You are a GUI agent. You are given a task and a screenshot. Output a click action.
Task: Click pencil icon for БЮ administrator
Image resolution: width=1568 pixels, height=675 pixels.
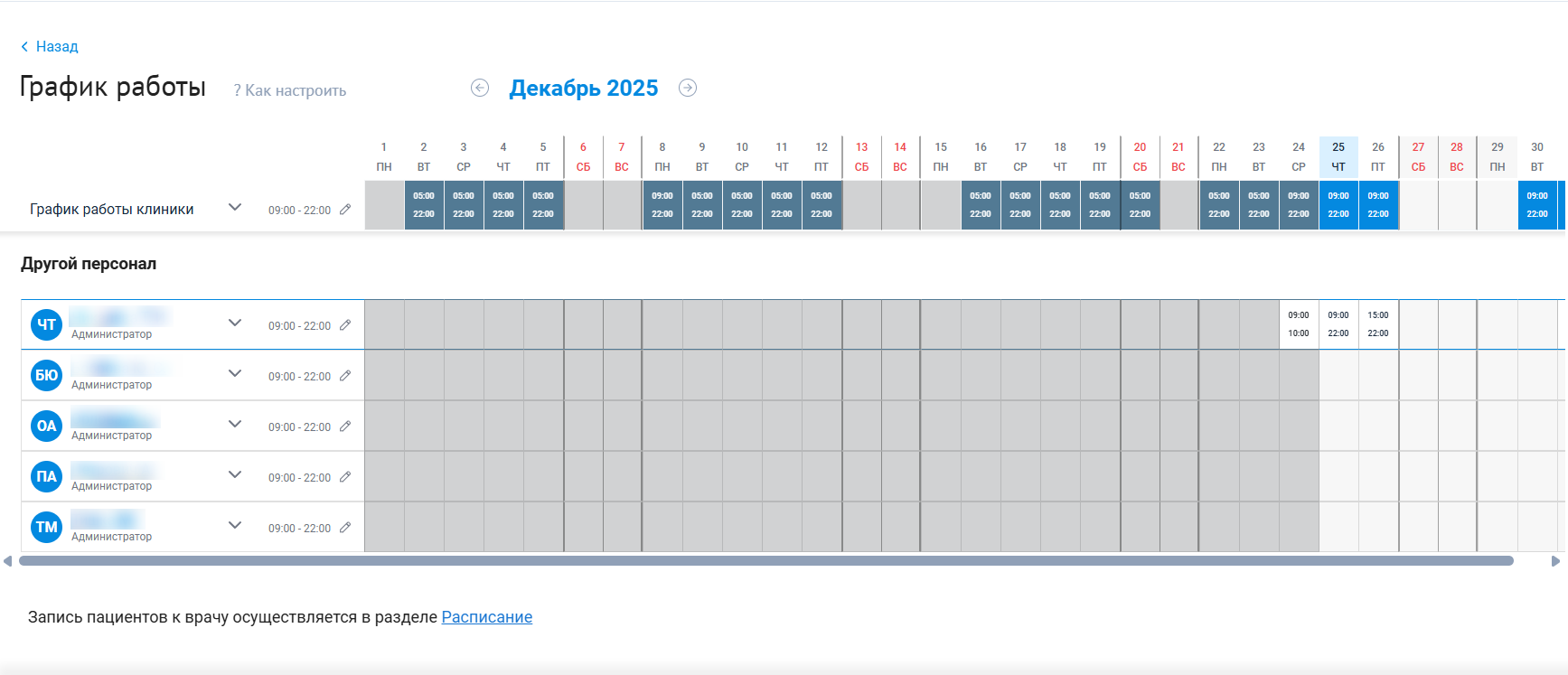[x=345, y=376]
